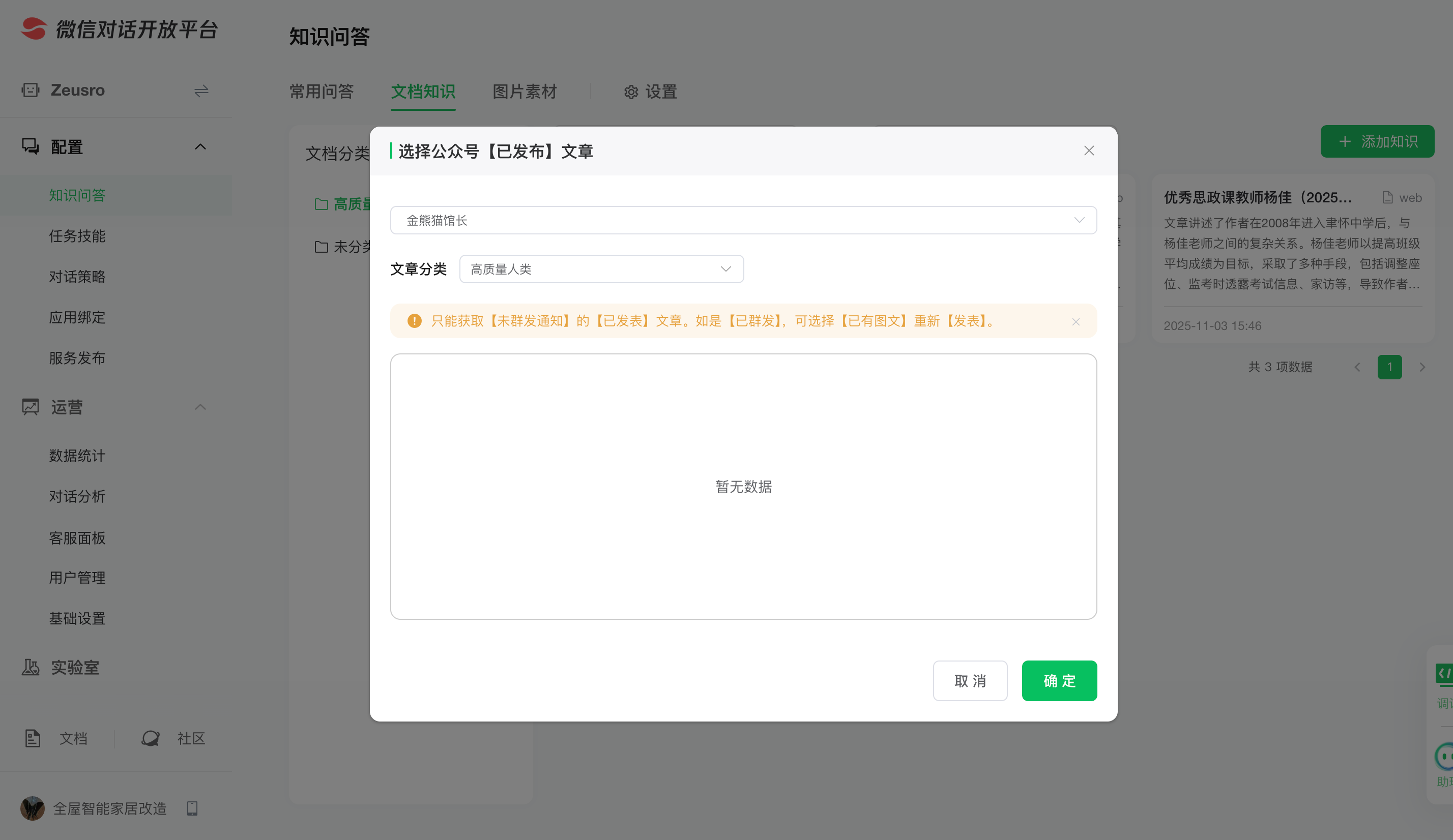Select 任务技能 in the sidebar
1453x840 pixels.
tap(77, 236)
